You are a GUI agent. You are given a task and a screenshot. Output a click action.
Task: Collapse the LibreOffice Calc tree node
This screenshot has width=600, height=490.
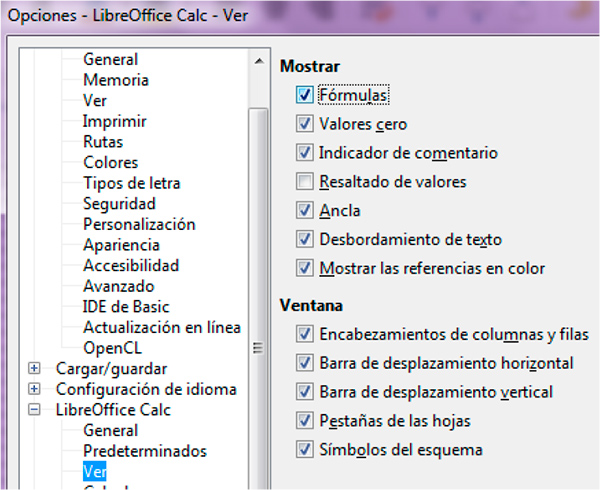[x=35, y=410]
